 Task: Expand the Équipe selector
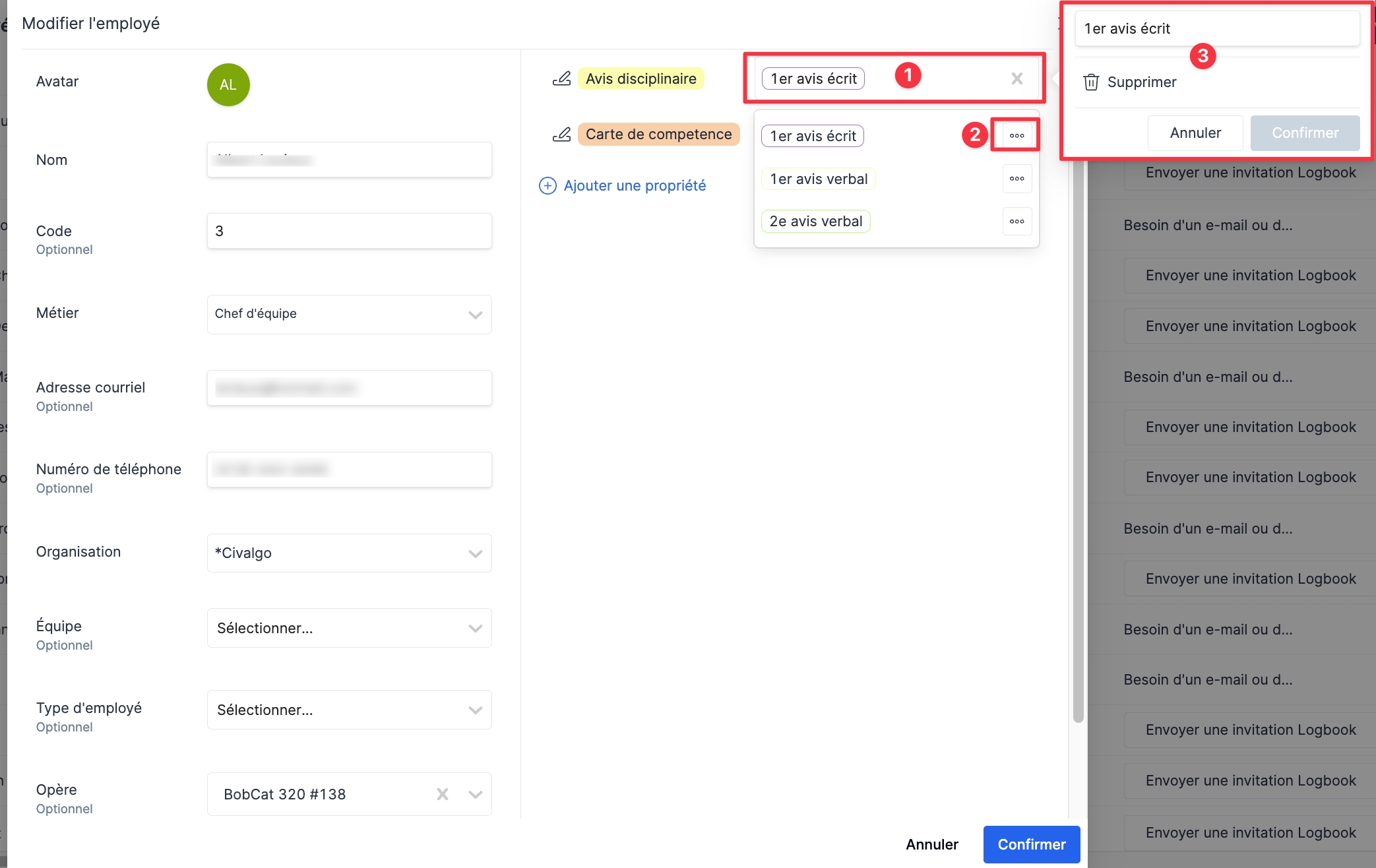click(x=475, y=629)
